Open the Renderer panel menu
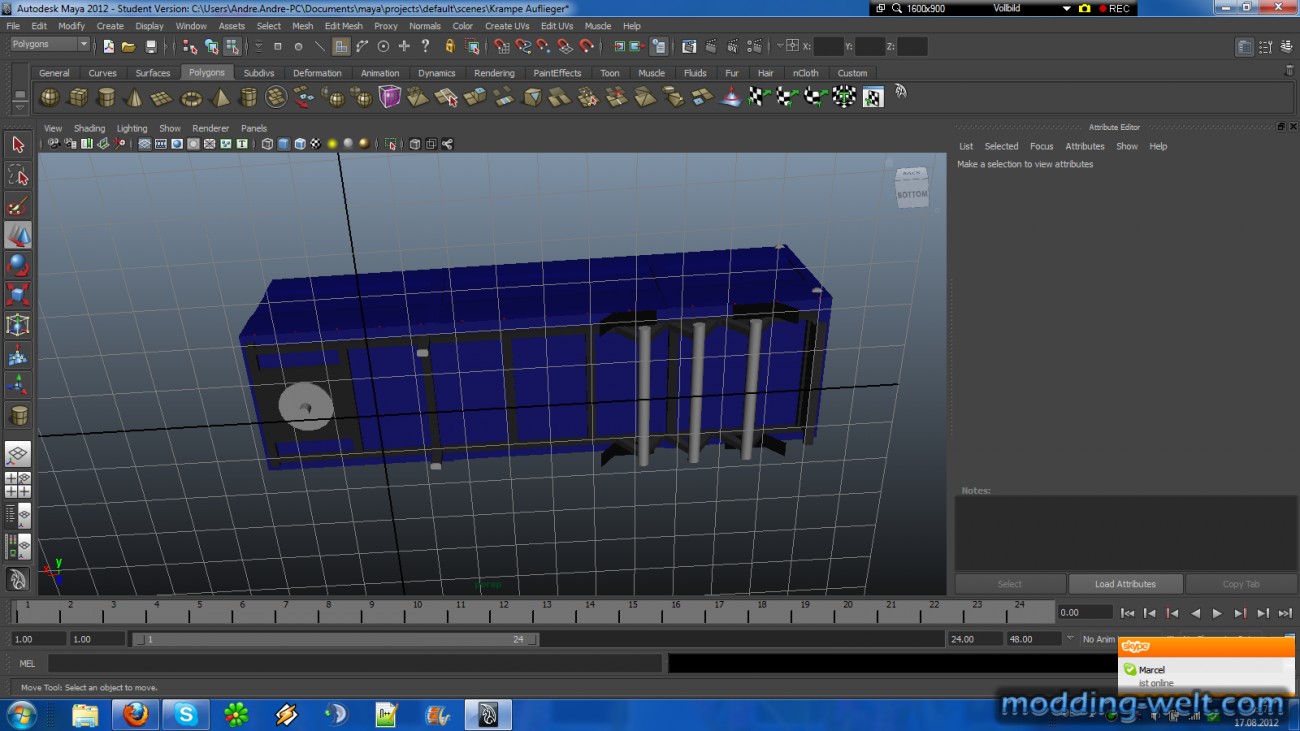 [x=211, y=128]
